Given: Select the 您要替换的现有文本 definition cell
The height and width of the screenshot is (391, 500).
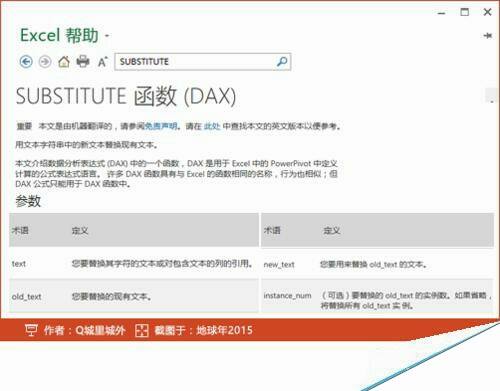Looking at the screenshot, I should click(111, 296).
